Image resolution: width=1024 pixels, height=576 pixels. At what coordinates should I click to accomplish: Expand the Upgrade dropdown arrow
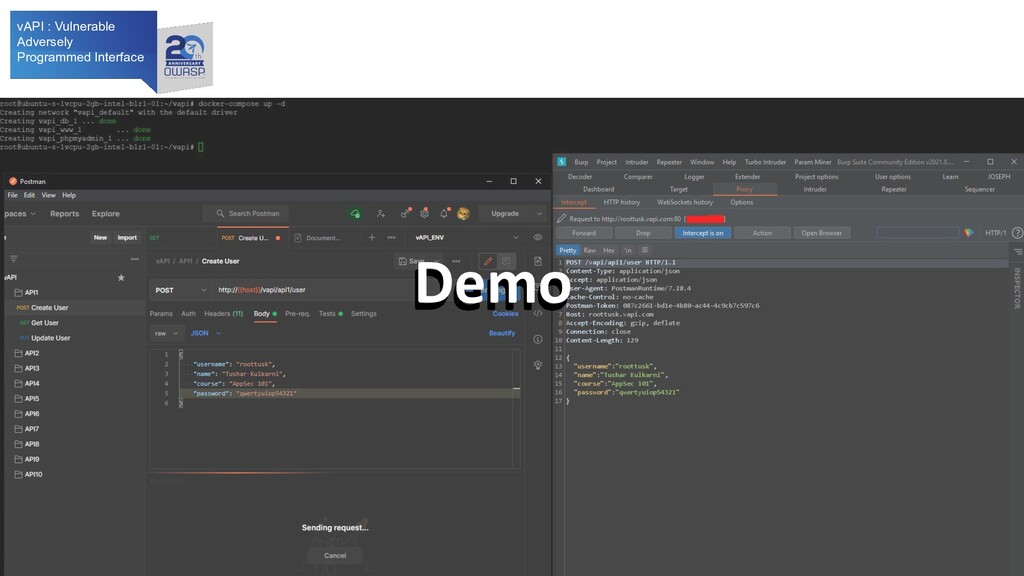[539, 214]
